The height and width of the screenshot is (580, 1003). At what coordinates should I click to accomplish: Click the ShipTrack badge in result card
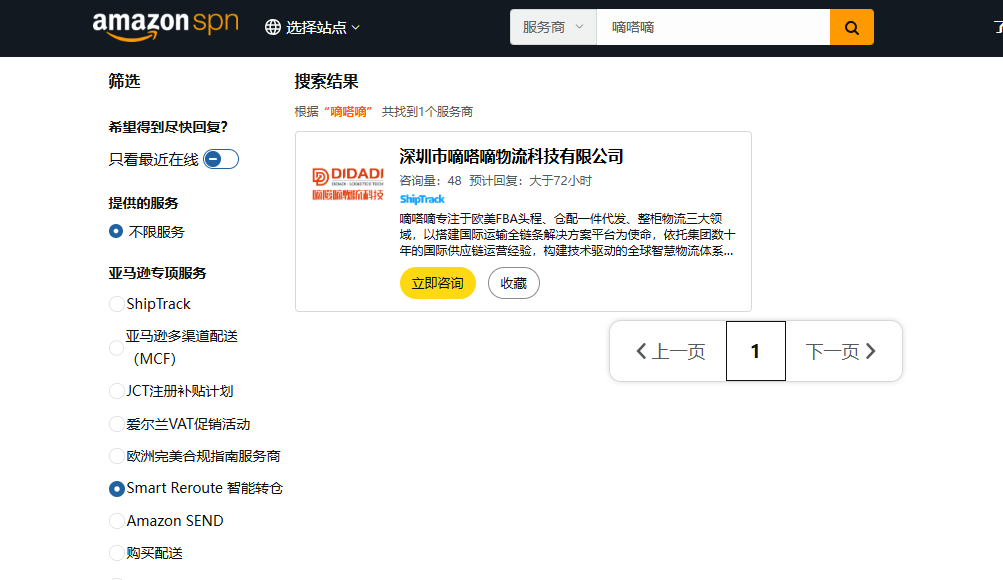[x=422, y=199]
